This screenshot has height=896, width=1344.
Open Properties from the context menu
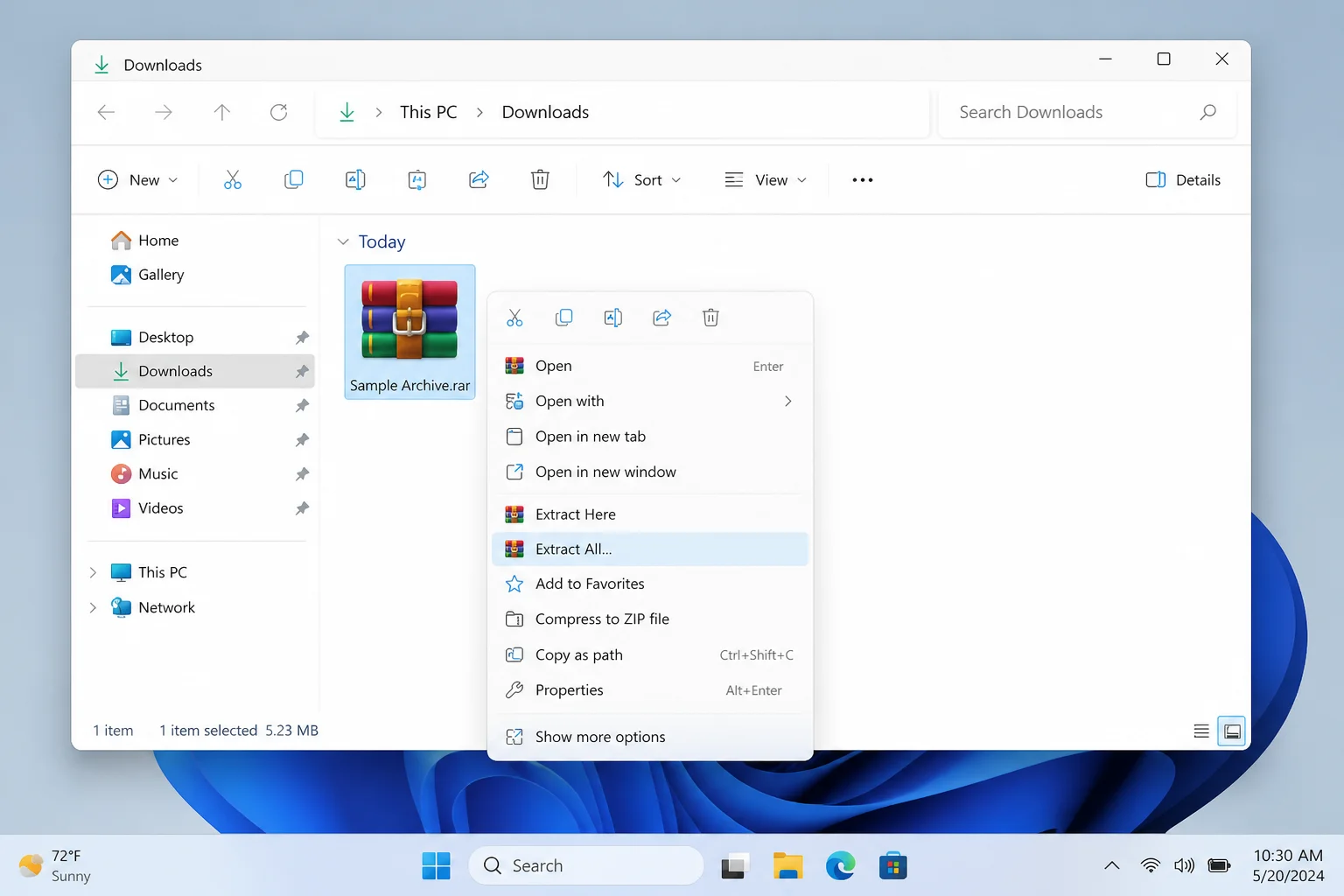(x=650, y=690)
